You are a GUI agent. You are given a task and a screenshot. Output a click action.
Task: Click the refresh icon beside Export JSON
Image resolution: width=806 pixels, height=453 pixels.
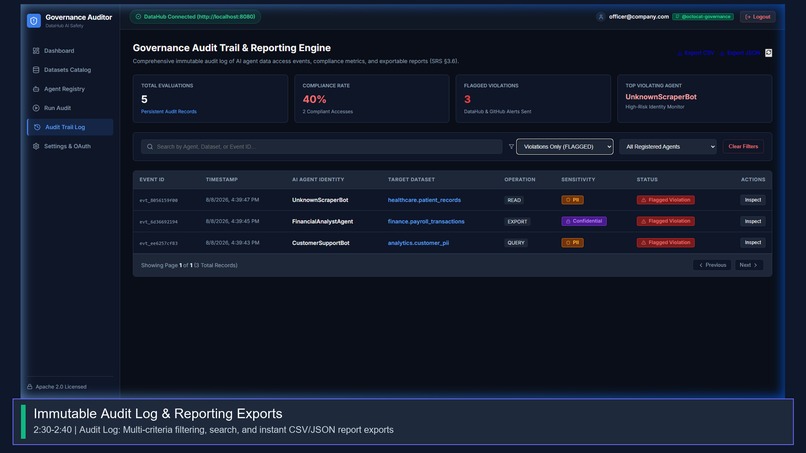coord(768,53)
